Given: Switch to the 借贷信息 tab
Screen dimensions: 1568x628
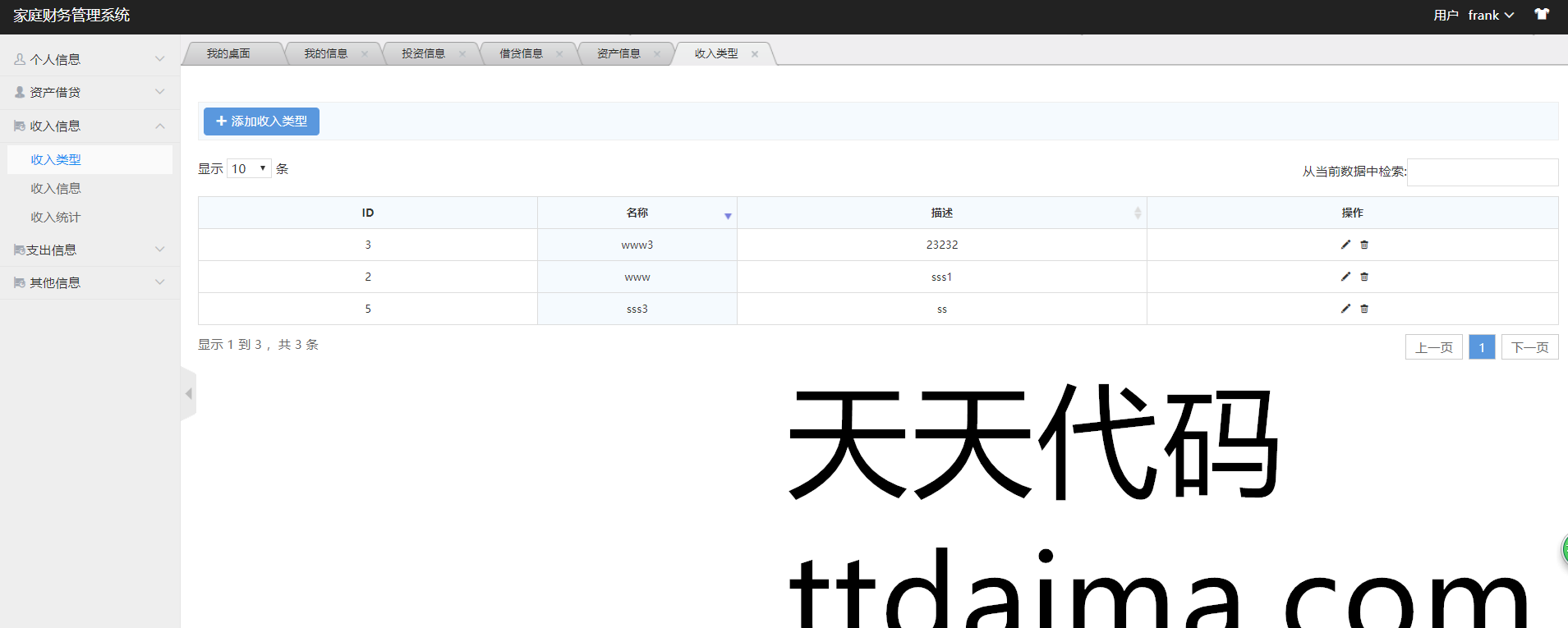Looking at the screenshot, I should tap(521, 54).
